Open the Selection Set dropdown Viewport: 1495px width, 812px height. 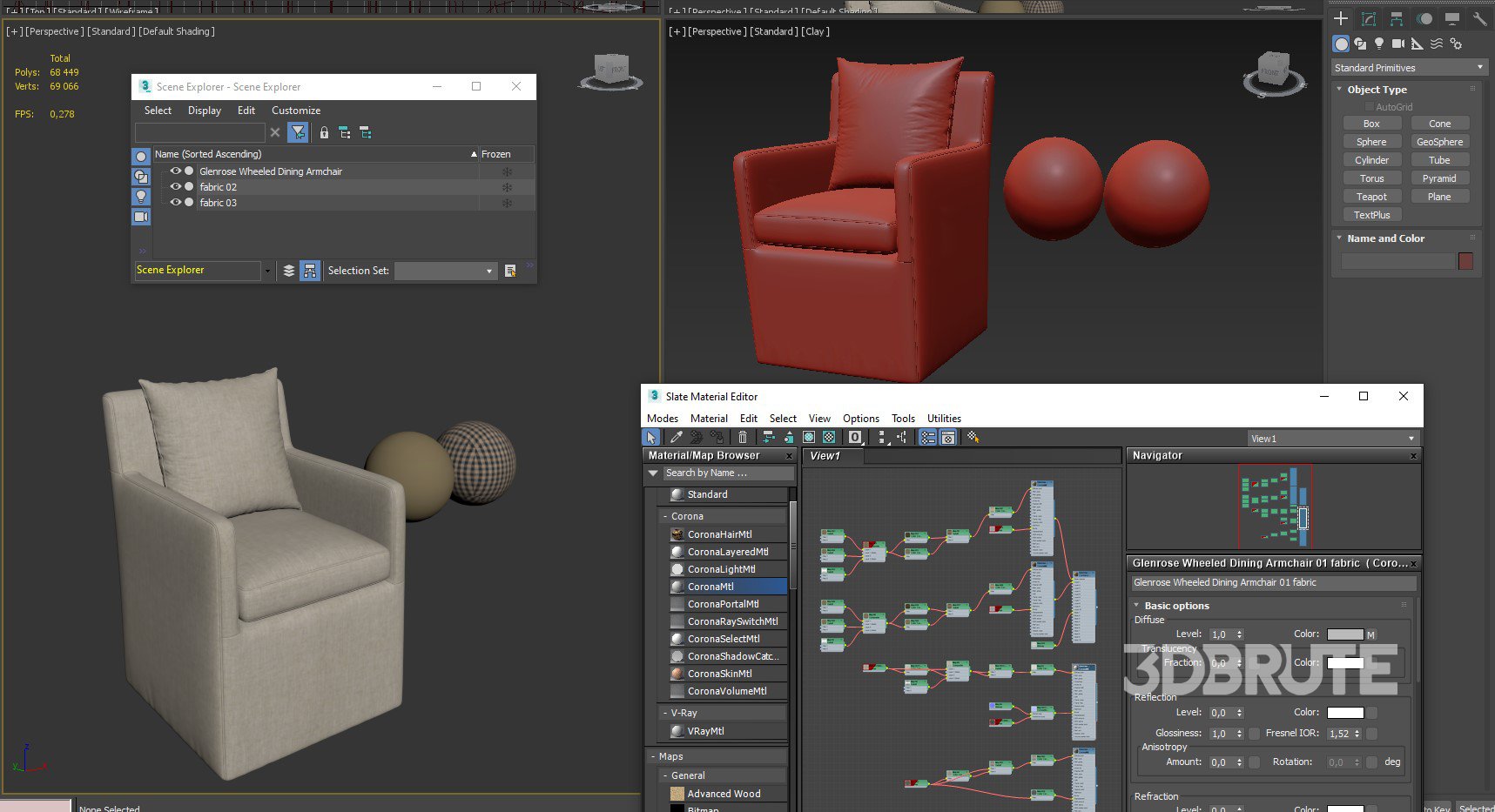click(445, 271)
